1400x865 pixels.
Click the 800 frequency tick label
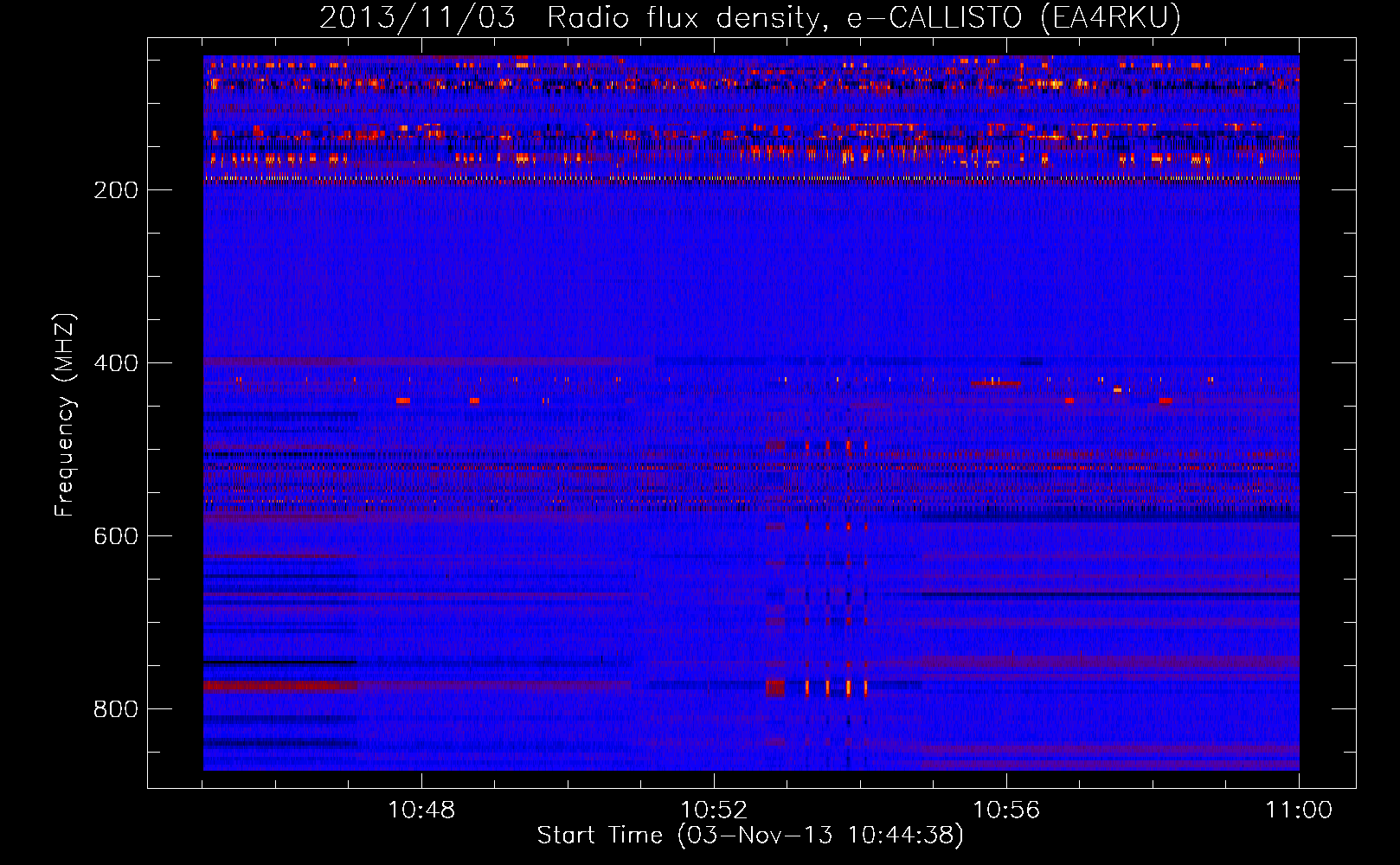click(116, 709)
